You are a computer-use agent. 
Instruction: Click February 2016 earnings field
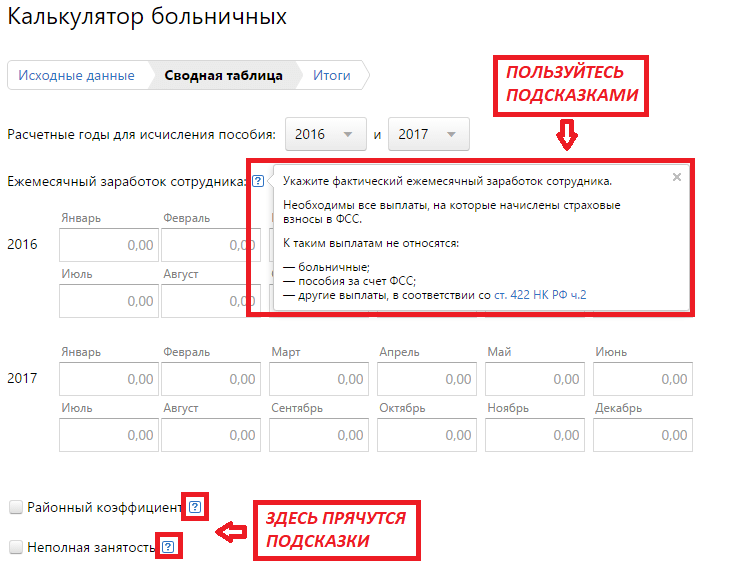click(x=211, y=245)
